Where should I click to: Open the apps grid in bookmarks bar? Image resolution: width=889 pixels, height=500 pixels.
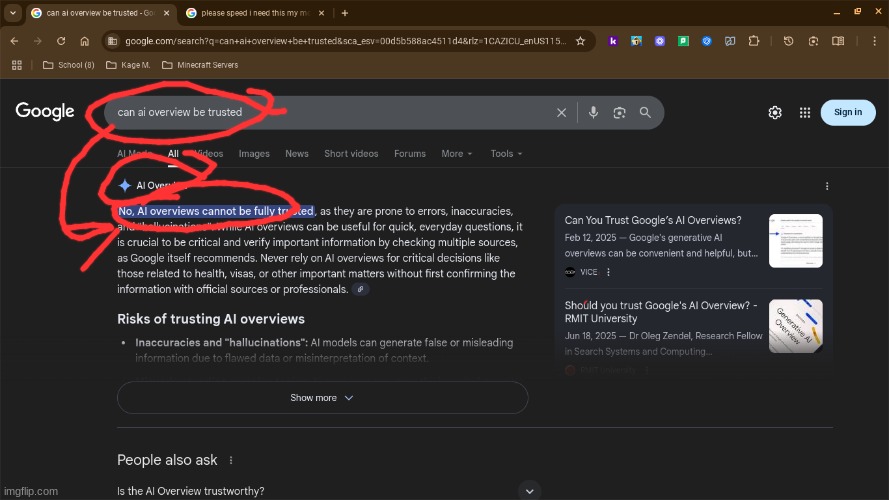tap(17, 65)
